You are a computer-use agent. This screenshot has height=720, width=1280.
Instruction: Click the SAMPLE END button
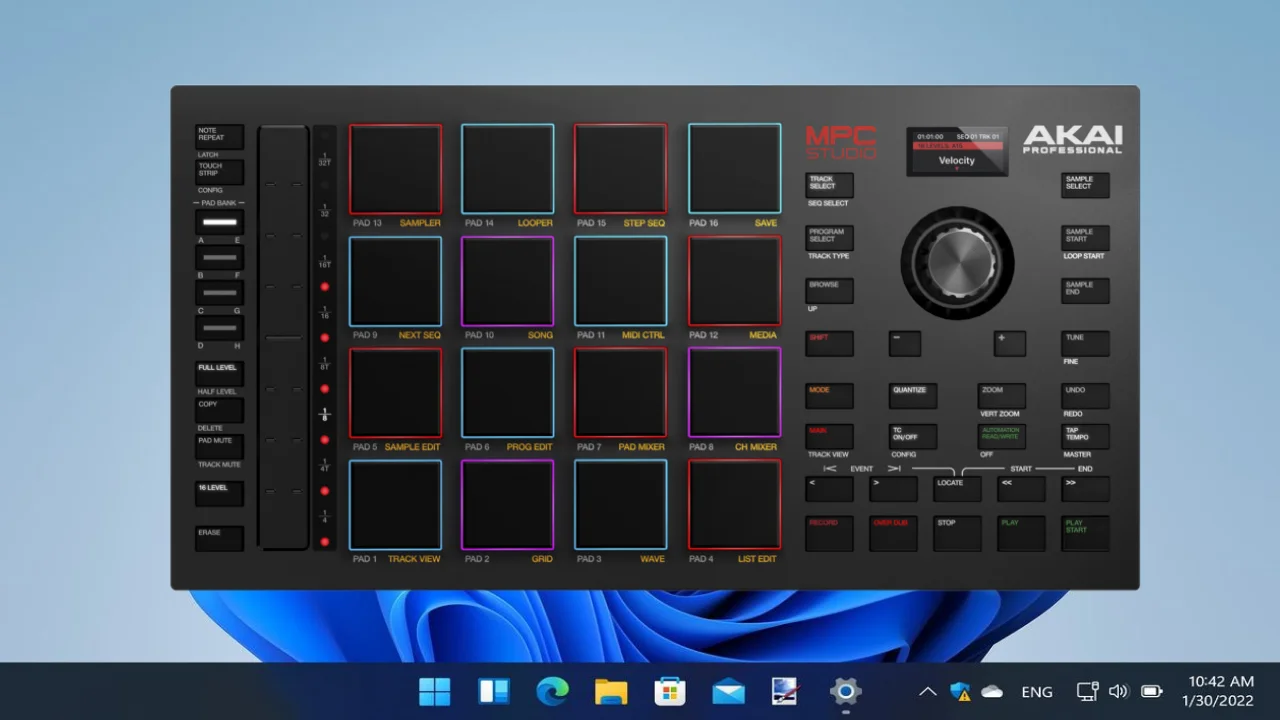pos(1086,291)
